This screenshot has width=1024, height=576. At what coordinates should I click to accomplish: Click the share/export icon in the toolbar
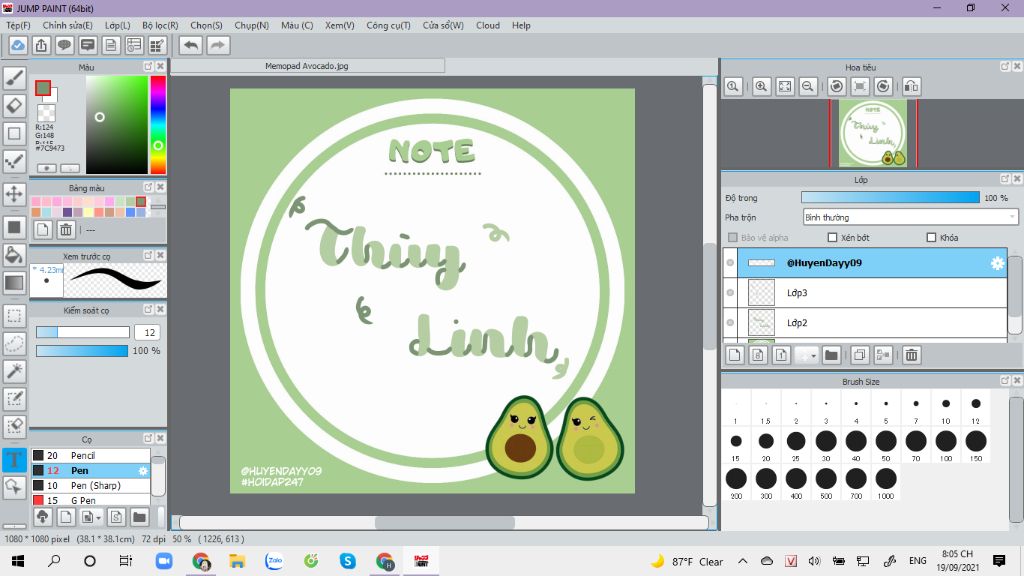(41, 45)
